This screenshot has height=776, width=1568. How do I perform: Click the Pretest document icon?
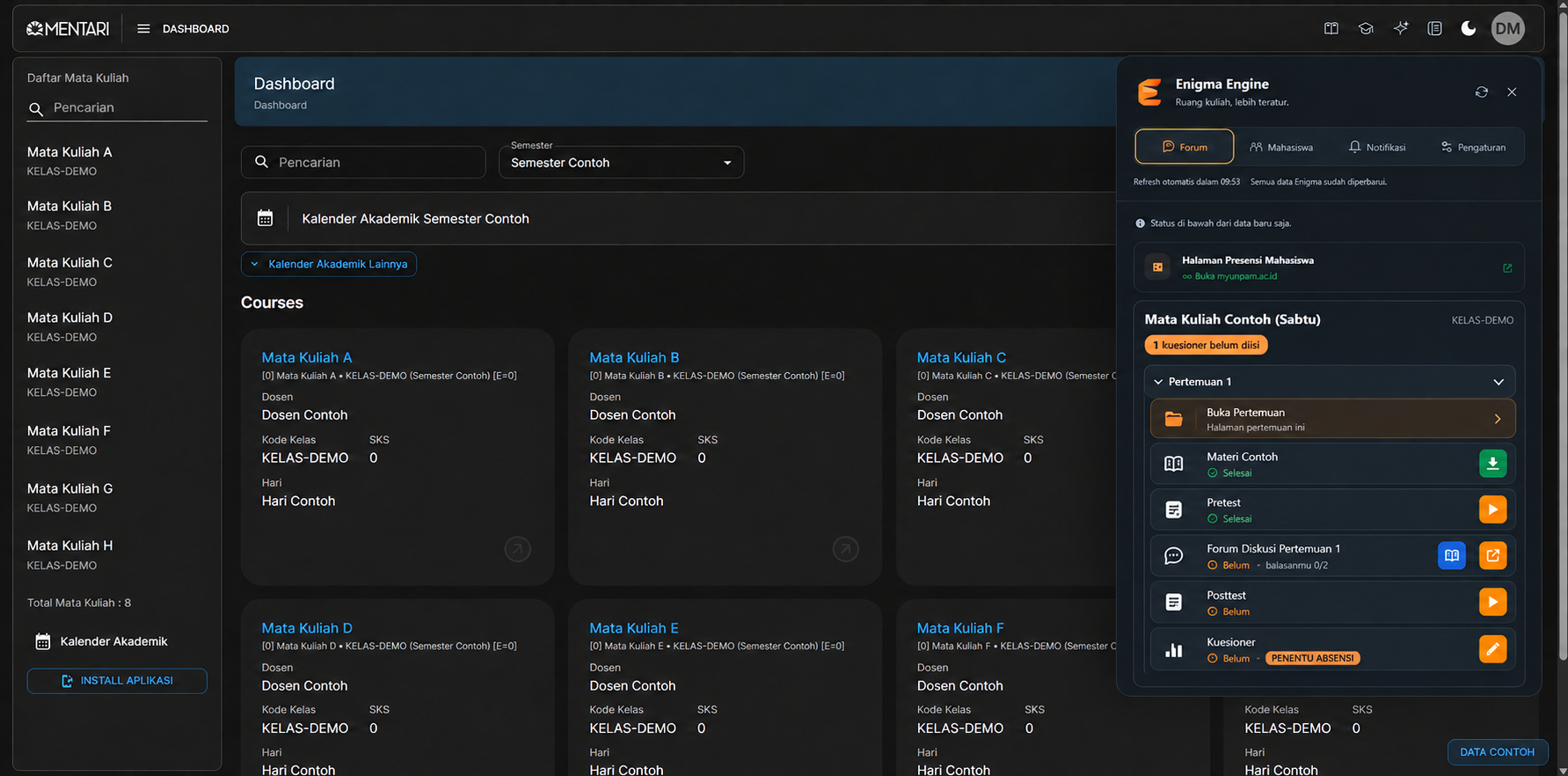pos(1174,509)
